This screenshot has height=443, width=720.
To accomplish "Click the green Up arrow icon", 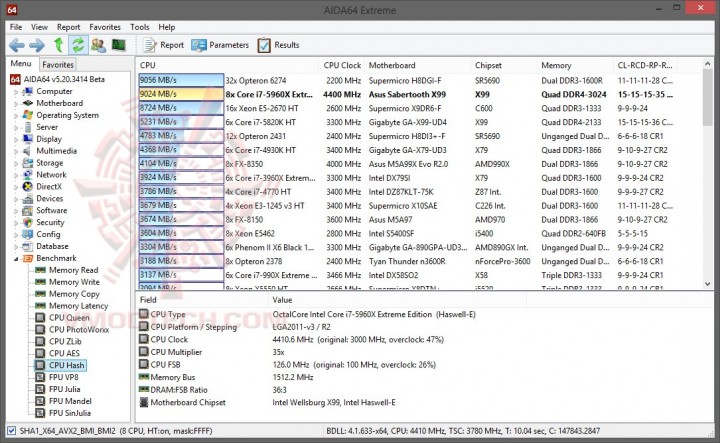I will [x=58, y=45].
